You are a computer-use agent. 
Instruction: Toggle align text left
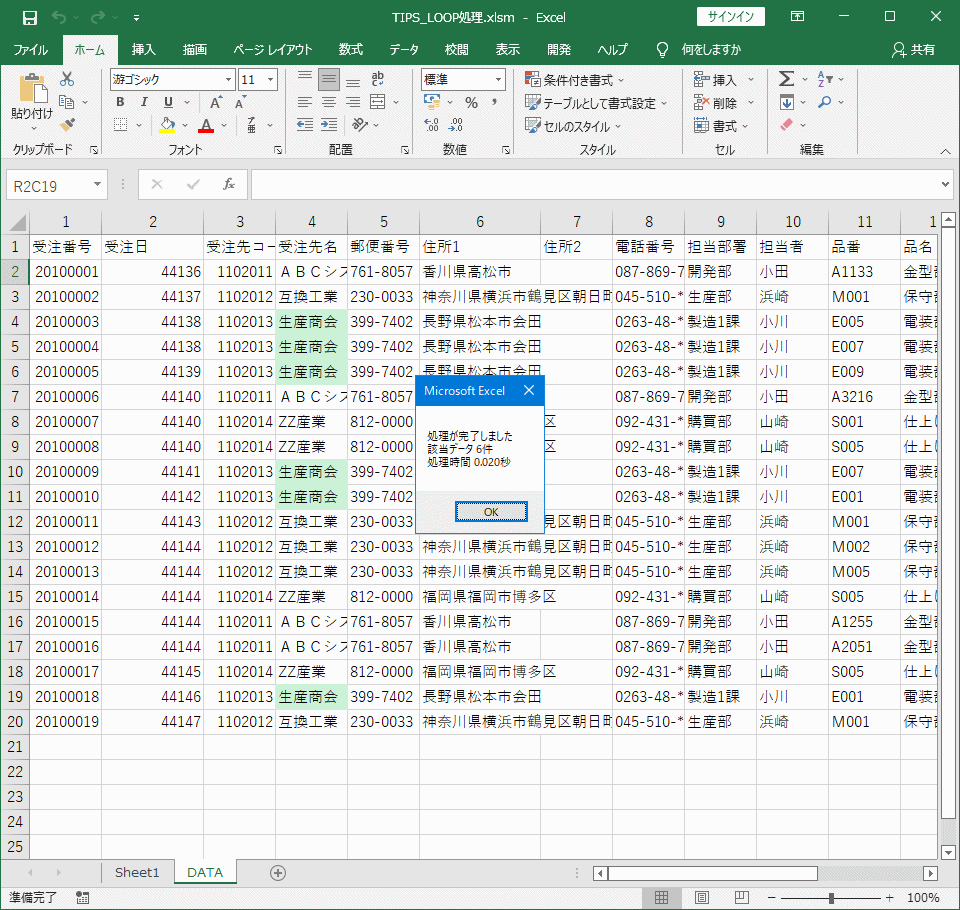point(305,102)
